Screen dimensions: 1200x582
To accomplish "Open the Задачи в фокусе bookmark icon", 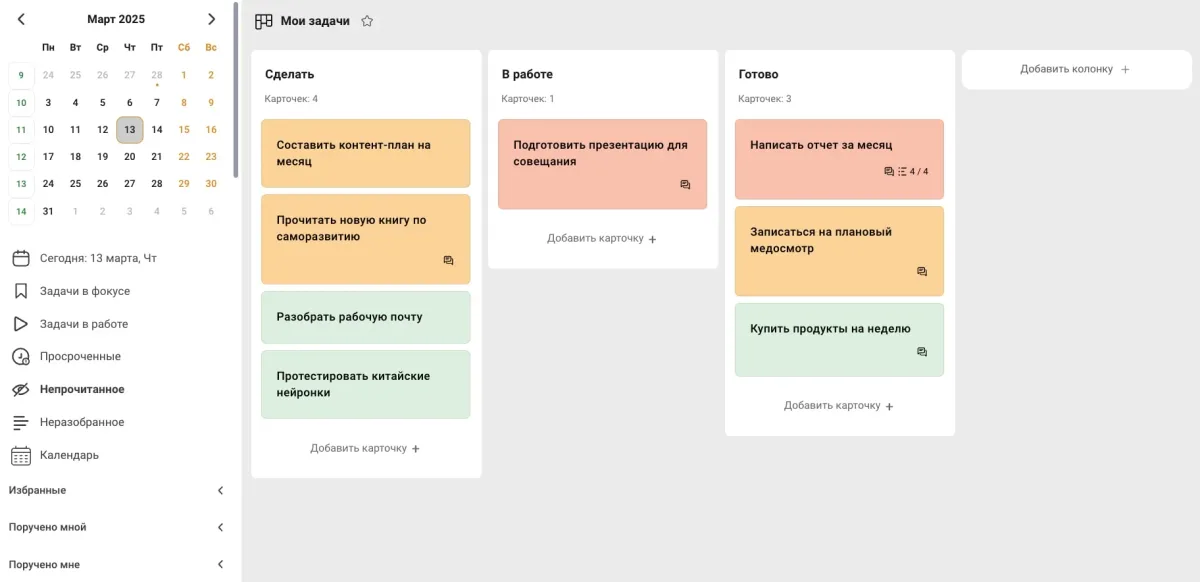I will coord(20,291).
